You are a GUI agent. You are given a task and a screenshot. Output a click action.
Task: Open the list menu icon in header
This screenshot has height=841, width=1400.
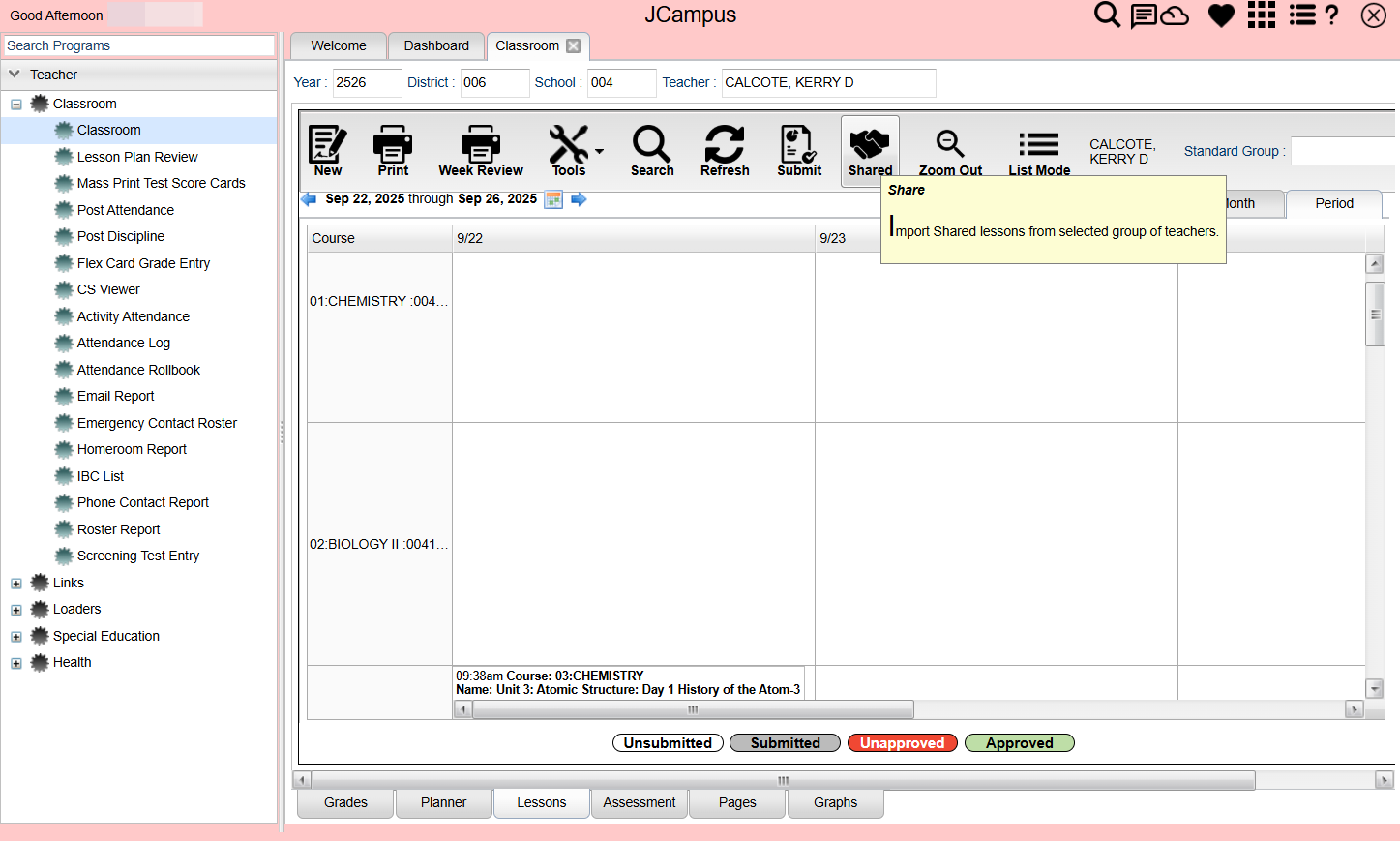tap(1302, 15)
